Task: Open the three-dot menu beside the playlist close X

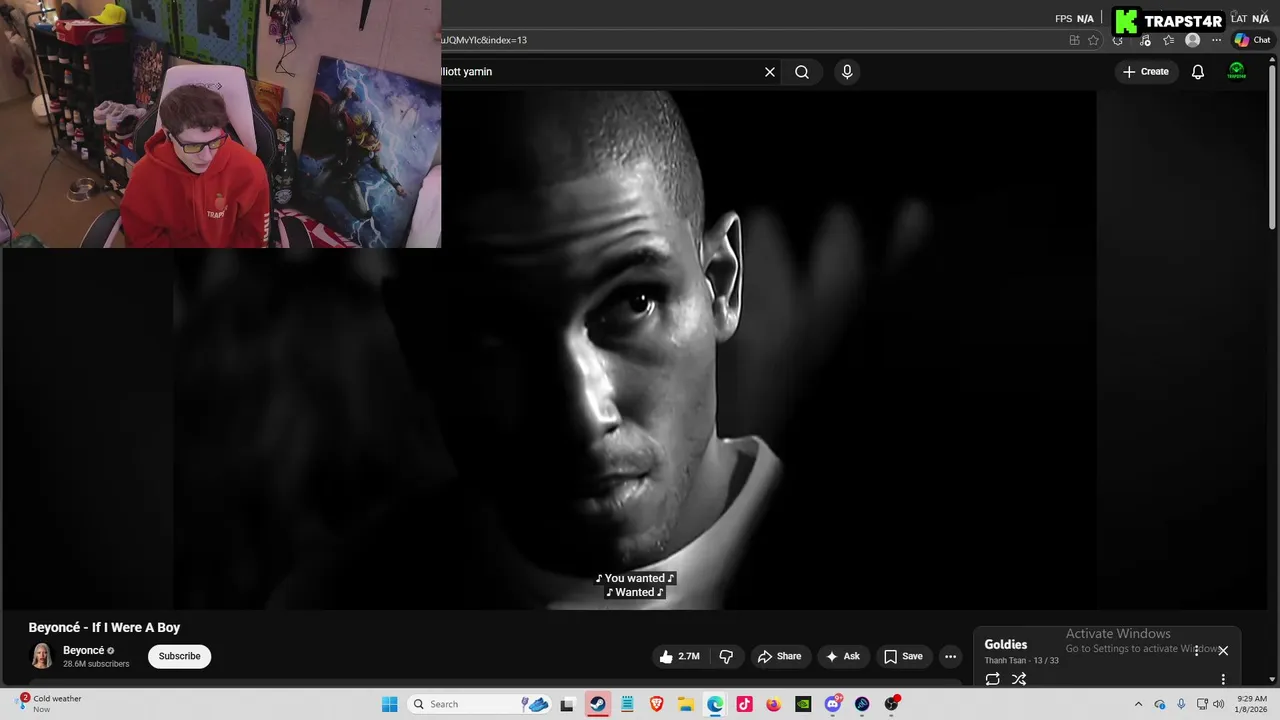Action: 1196,651
